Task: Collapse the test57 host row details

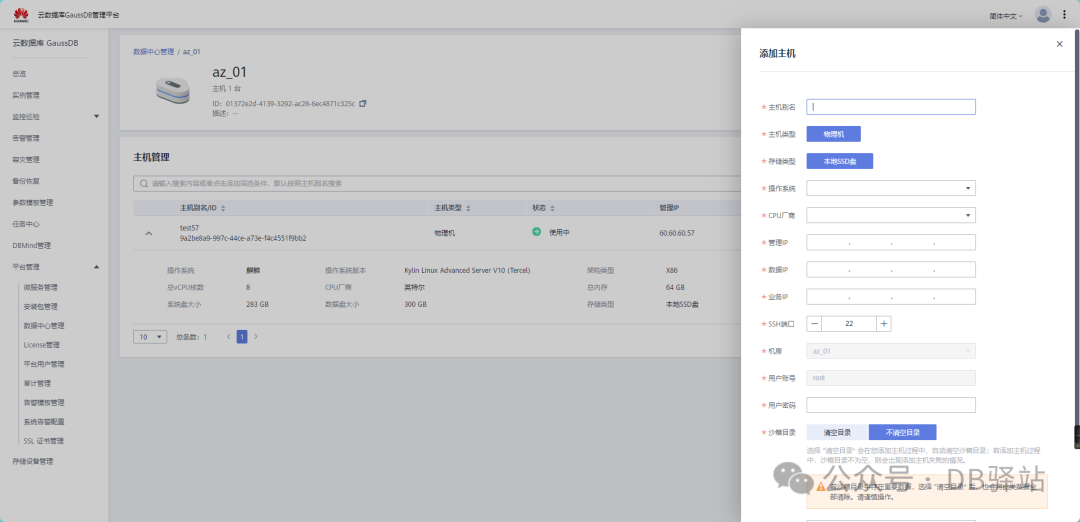Action: pyautogui.click(x=149, y=233)
